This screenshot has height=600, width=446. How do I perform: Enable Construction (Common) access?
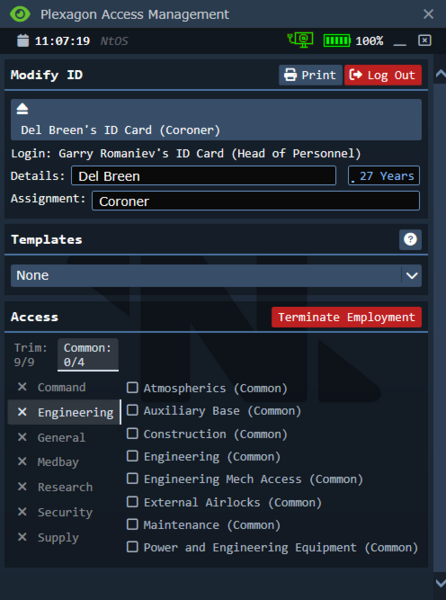pyautogui.click(x=132, y=433)
